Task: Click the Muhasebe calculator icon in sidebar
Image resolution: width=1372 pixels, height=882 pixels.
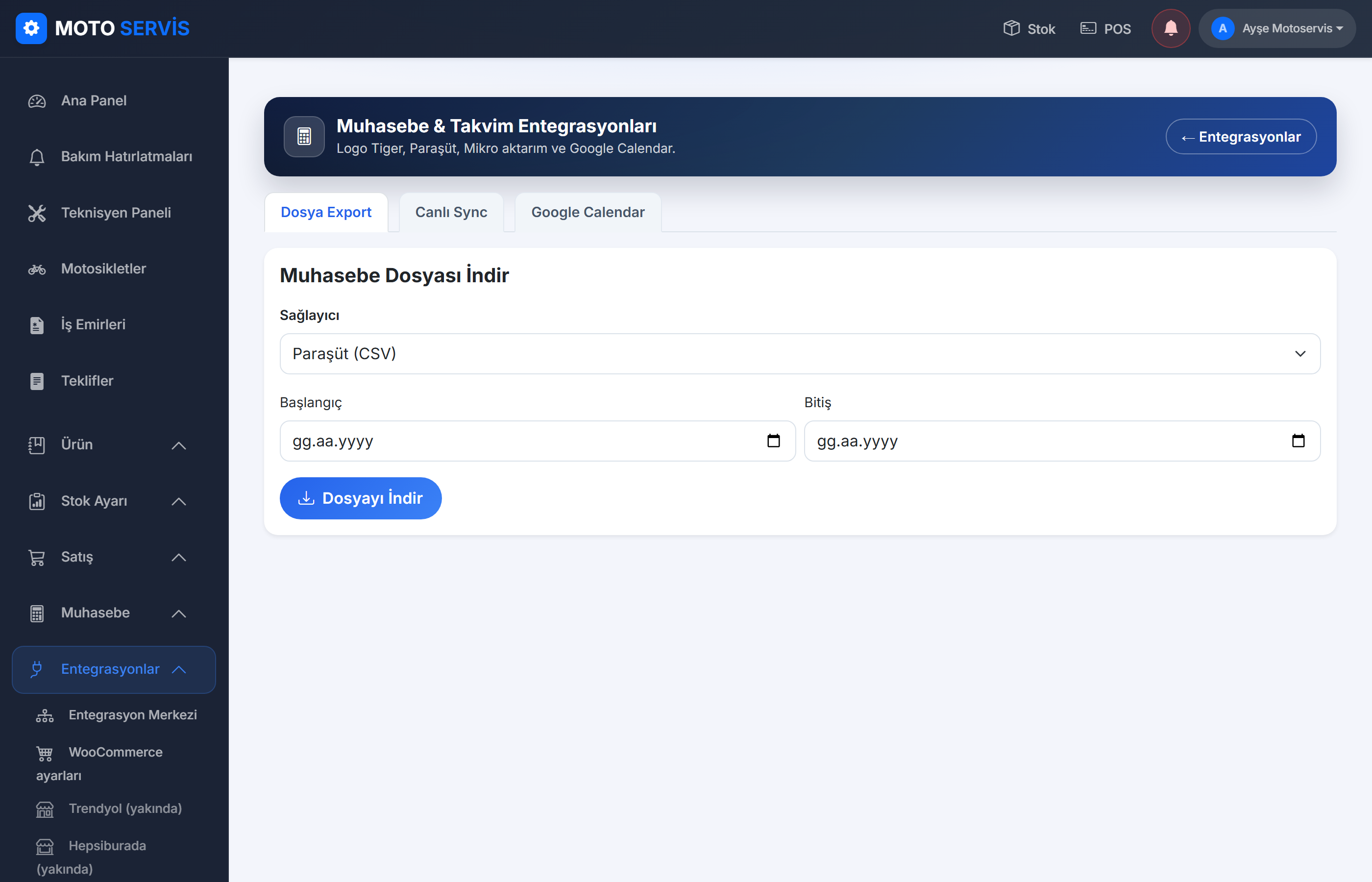Action: 37,613
